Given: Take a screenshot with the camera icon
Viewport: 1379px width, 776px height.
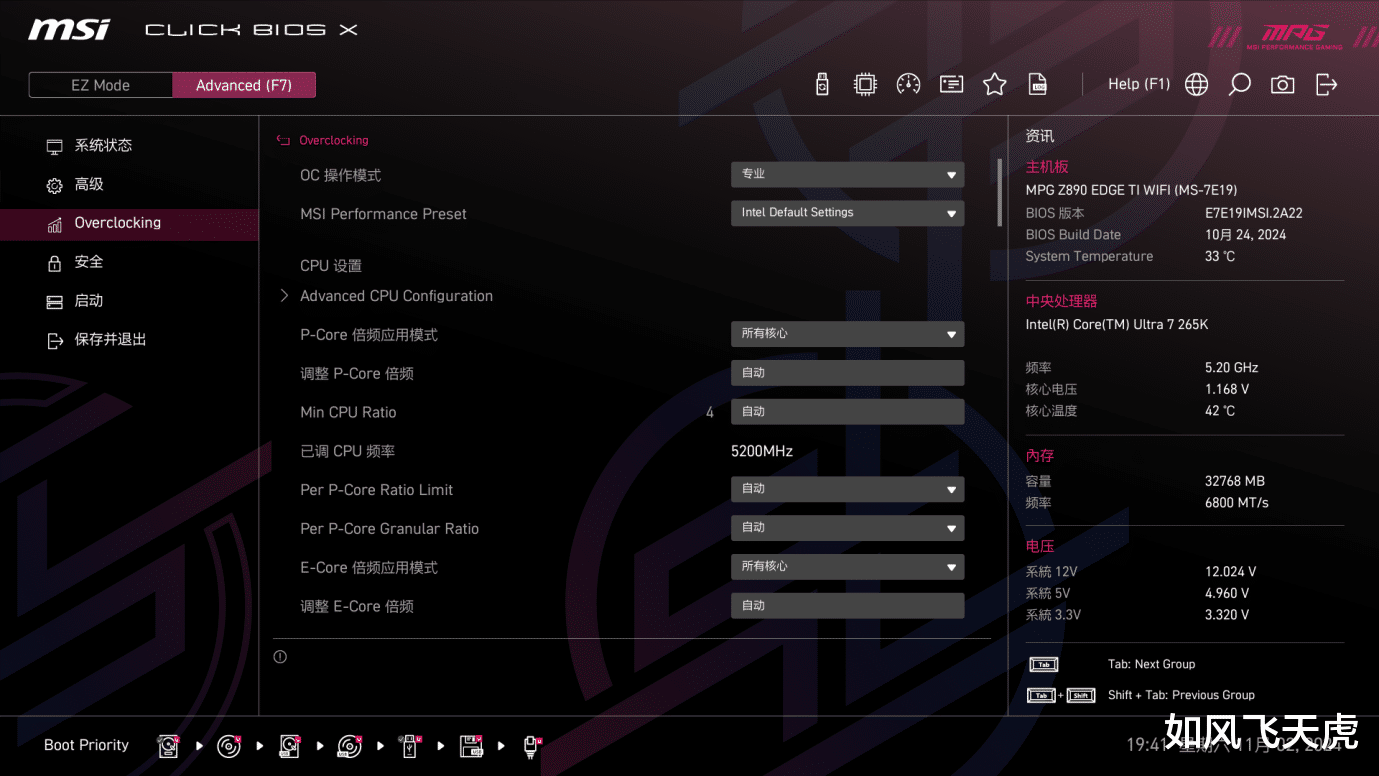Looking at the screenshot, I should 1282,84.
